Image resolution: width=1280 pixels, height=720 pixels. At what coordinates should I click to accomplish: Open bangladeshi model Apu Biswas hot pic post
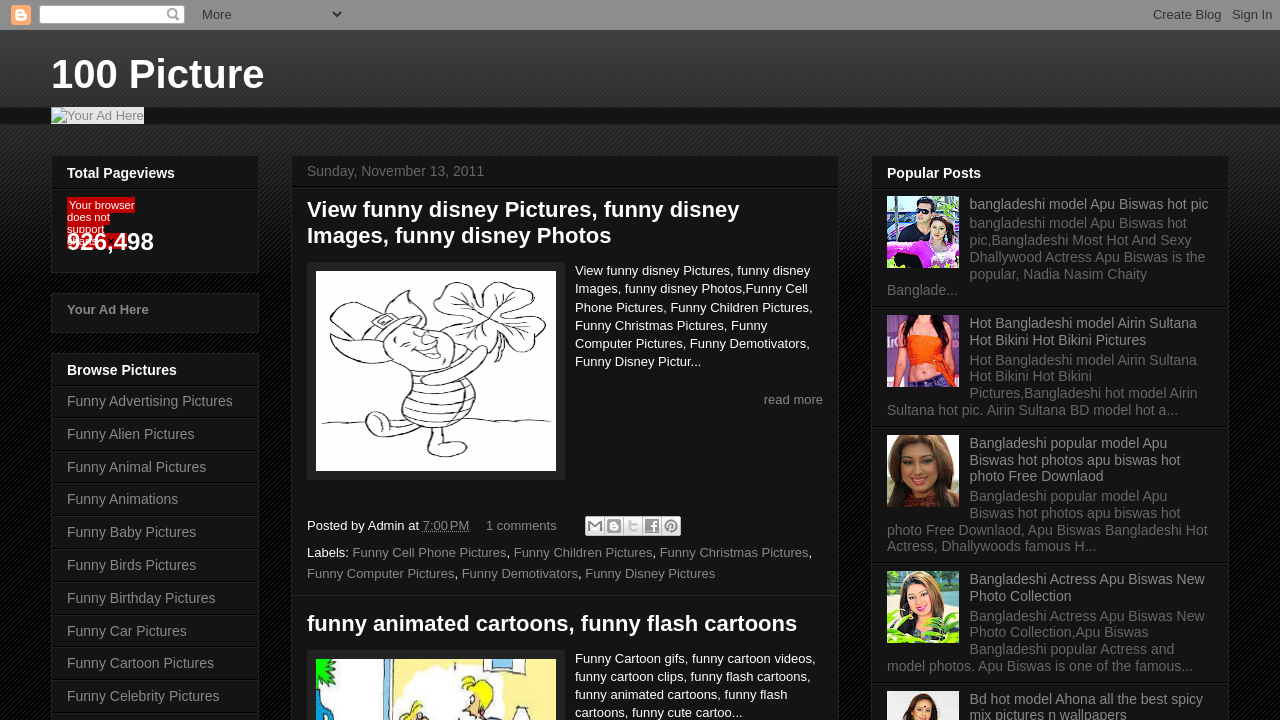(1089, 204)
